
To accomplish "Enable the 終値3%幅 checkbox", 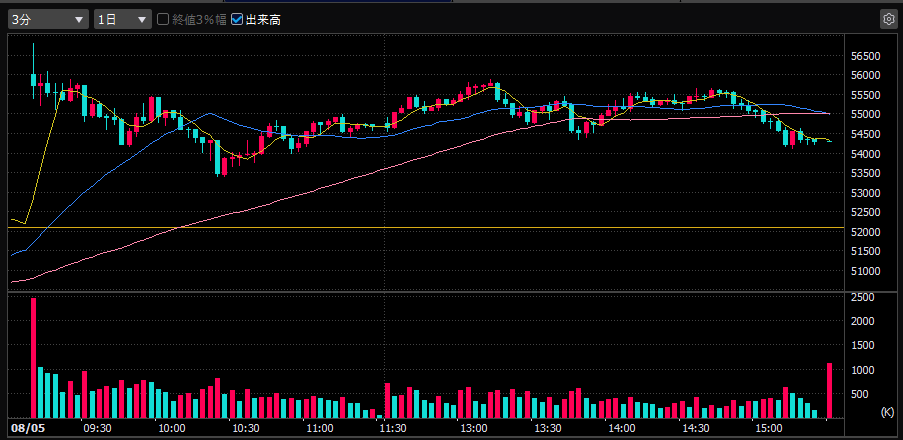I will point(163,20).
